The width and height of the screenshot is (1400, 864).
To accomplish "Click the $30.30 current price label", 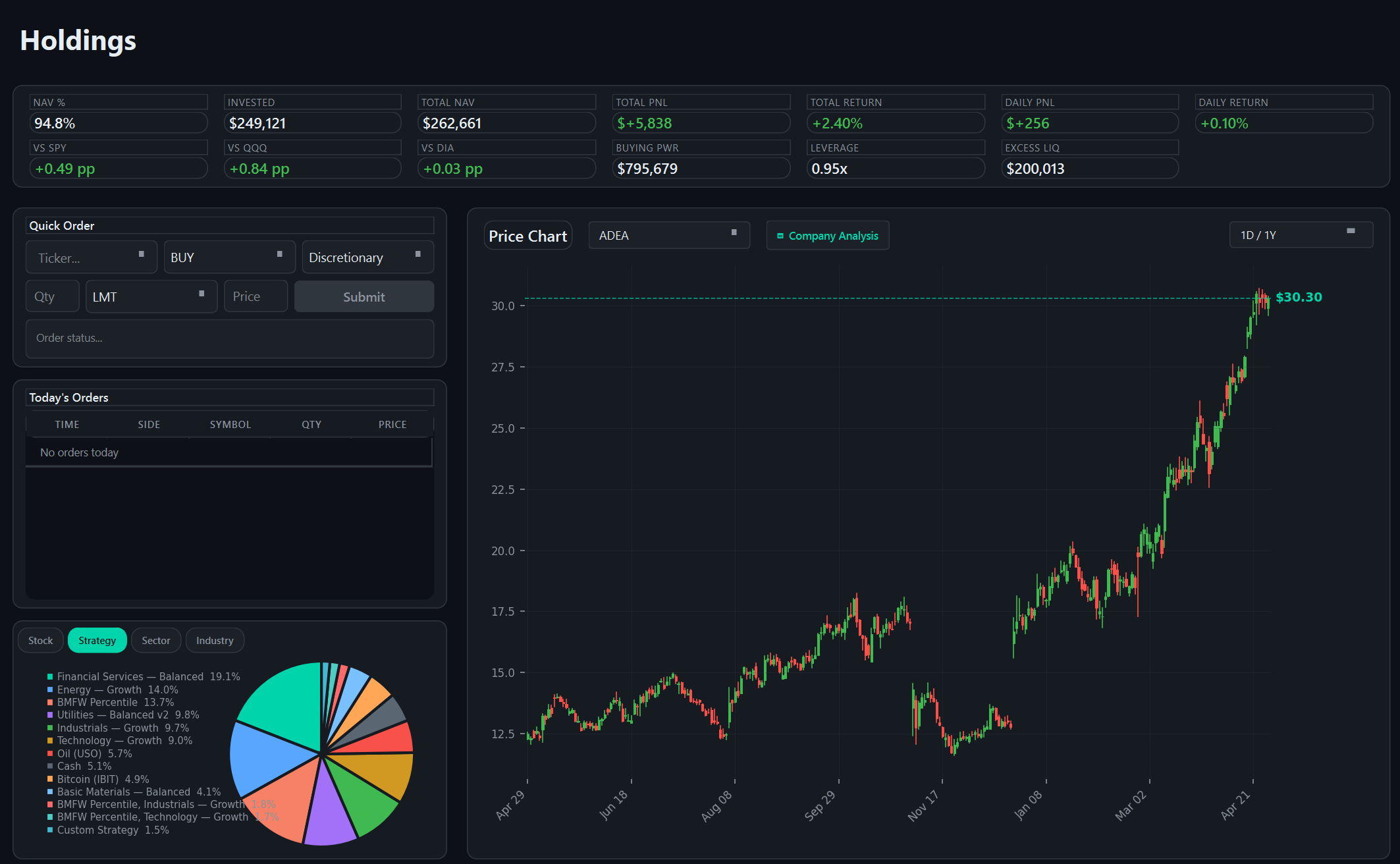I will [x=1299, y=297].
